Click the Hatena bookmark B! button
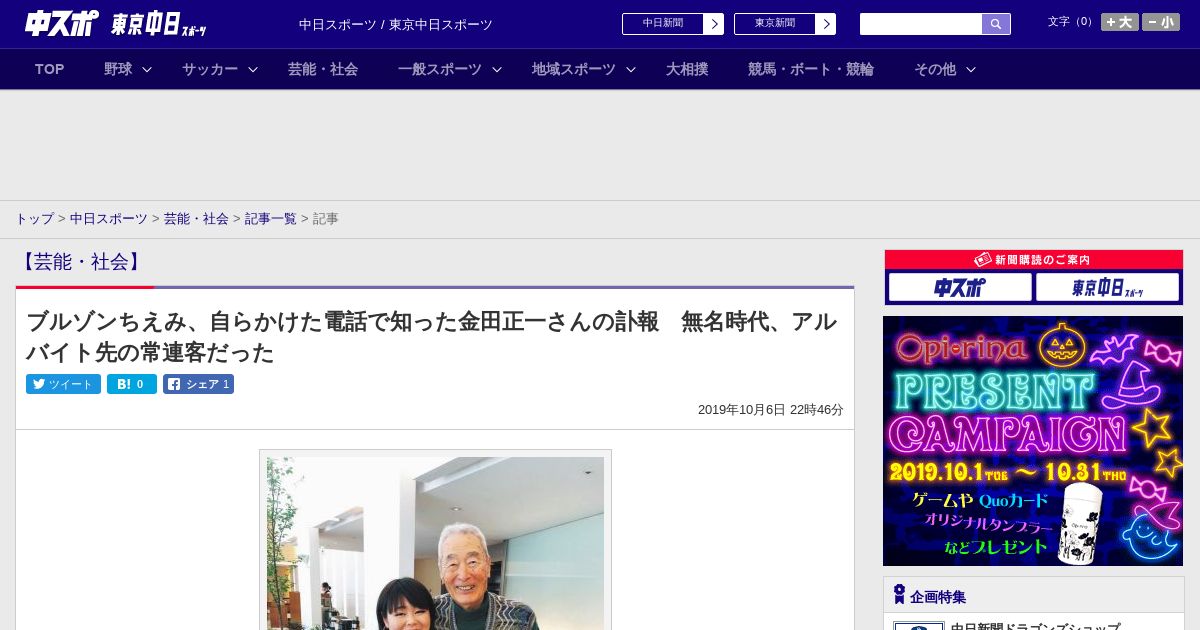 coord(131,384)
